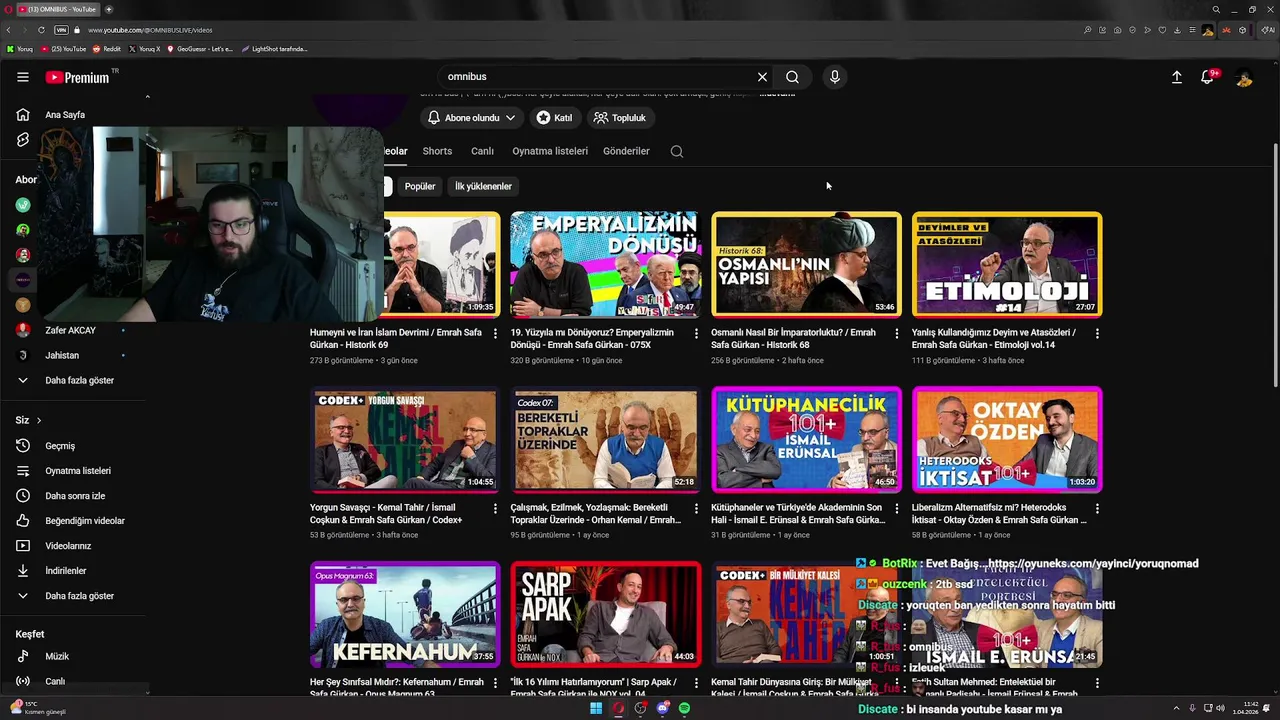This screenshot has width=1280, height=720.
Task: Open browser downloads toolbar icon
Action: (1177, 30)
